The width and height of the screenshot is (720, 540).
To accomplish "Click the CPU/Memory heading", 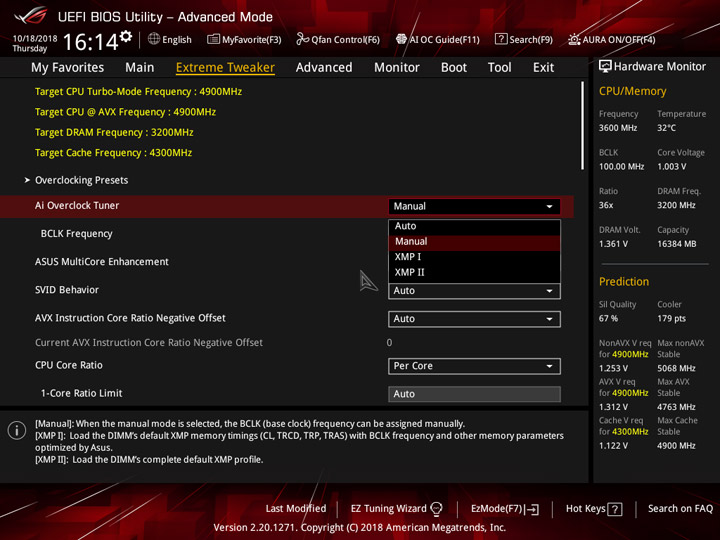I will pyautogui.click(x=632, y=91).
